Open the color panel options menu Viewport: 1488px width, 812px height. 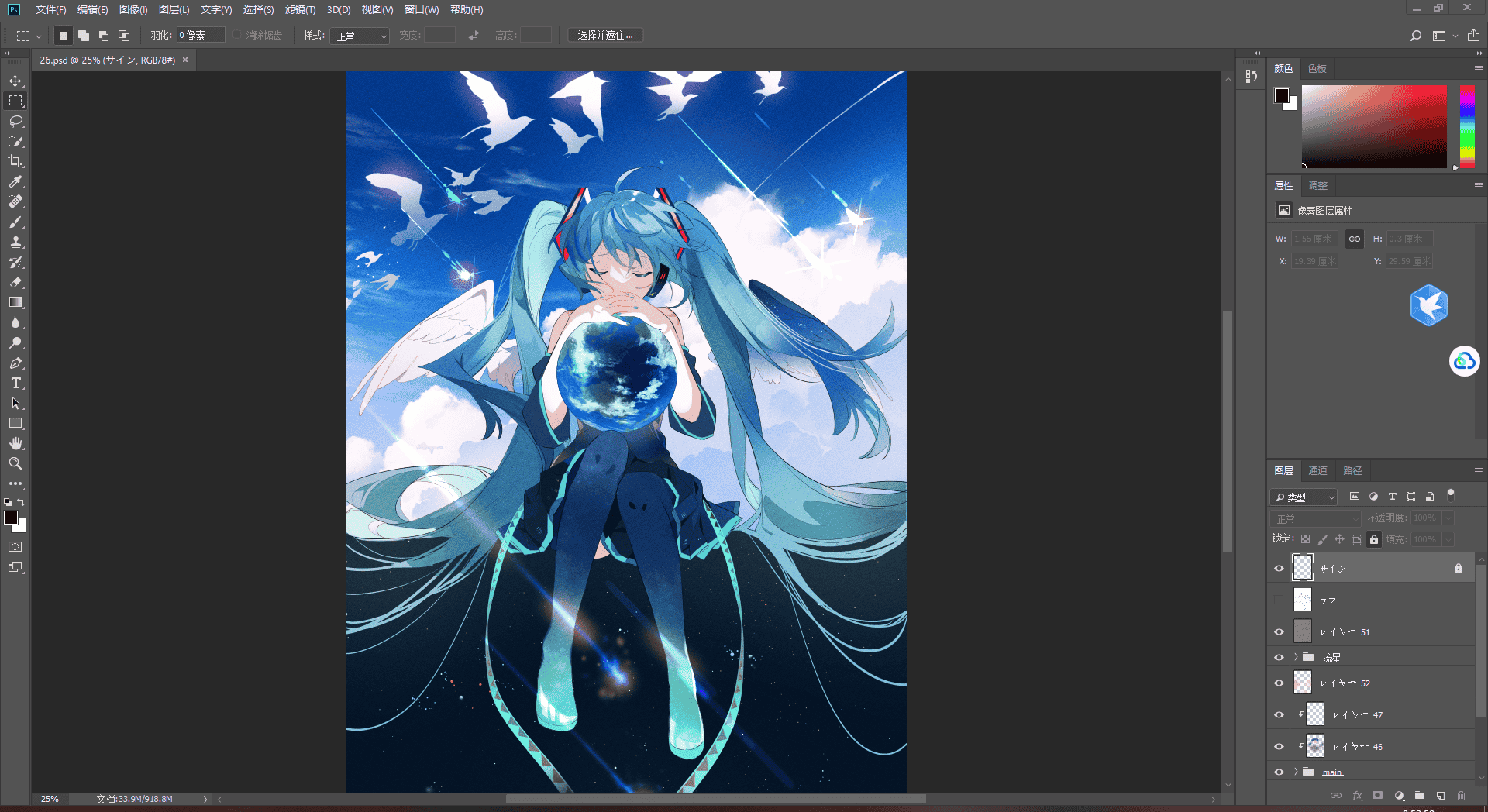pyautogui.click(x=1478, y=69)
